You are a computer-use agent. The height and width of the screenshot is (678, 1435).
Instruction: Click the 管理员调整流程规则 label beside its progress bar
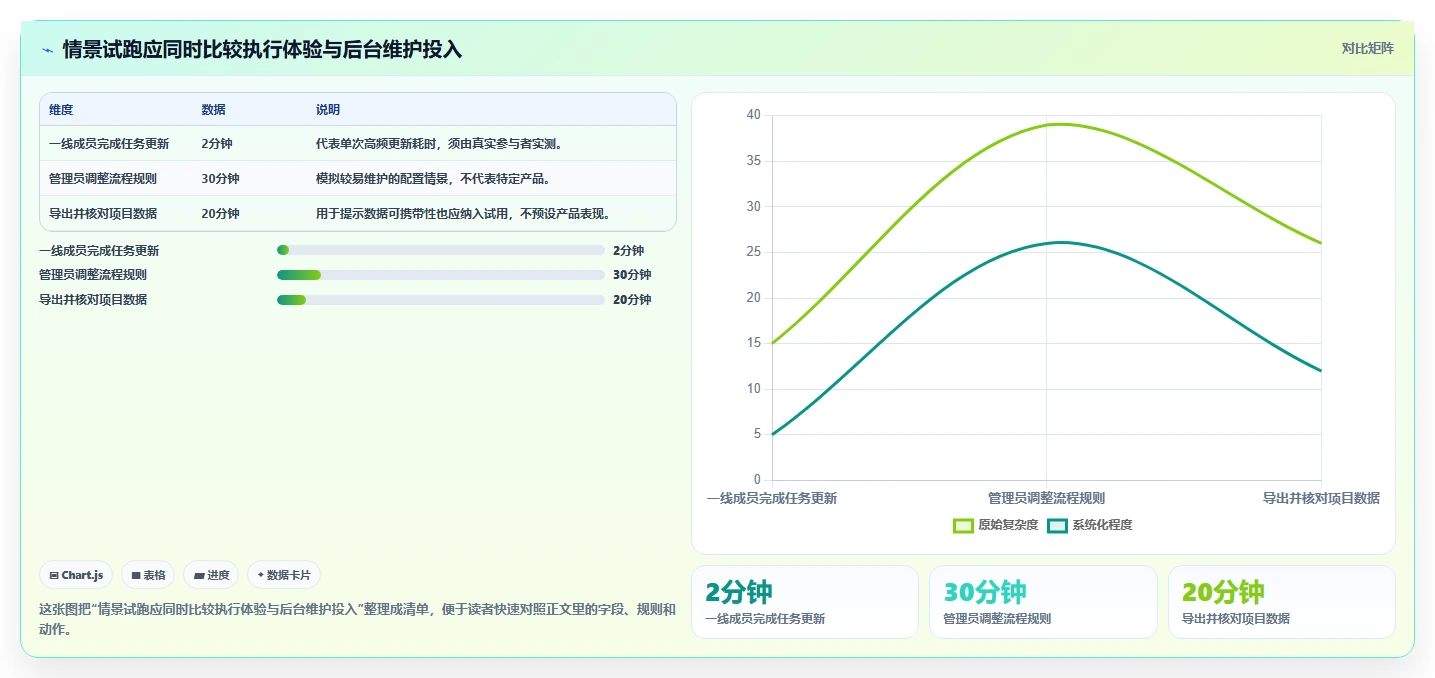tap(93, 275)
